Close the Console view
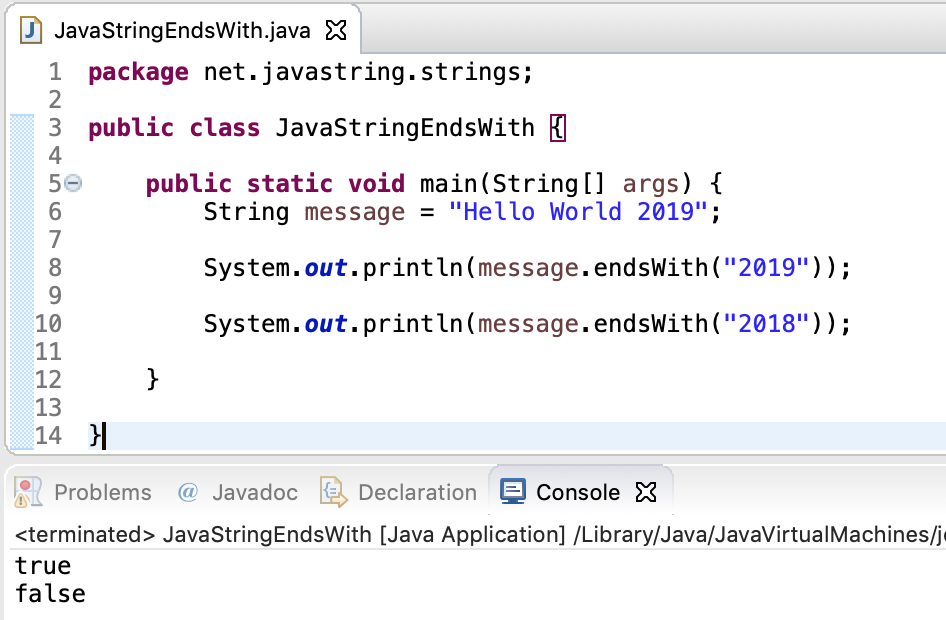 [x=646, y=491]
